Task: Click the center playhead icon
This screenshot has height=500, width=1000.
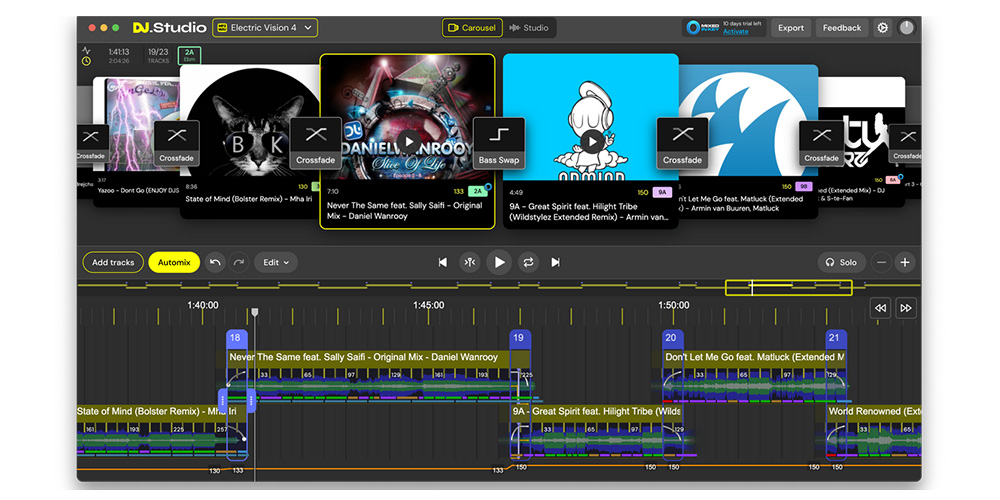Action: (470, 262)
